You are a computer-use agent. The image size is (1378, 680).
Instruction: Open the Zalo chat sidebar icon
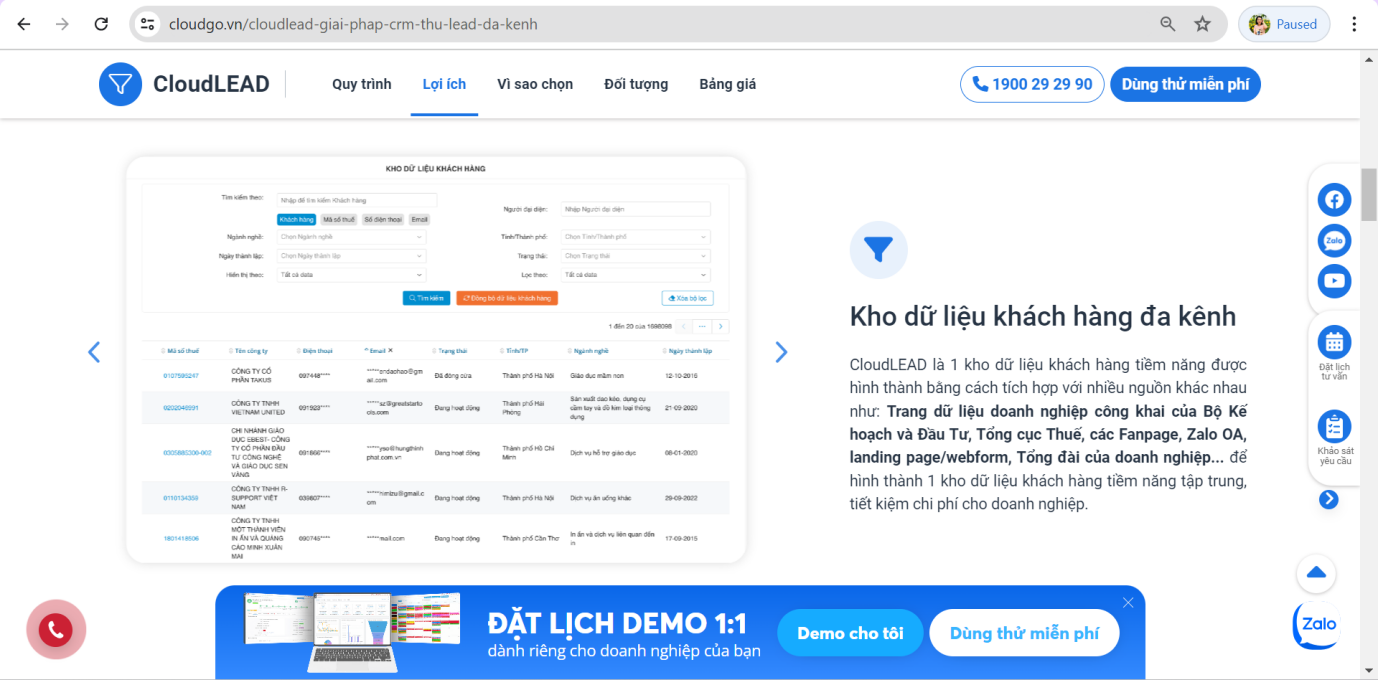pos(1334,241)
